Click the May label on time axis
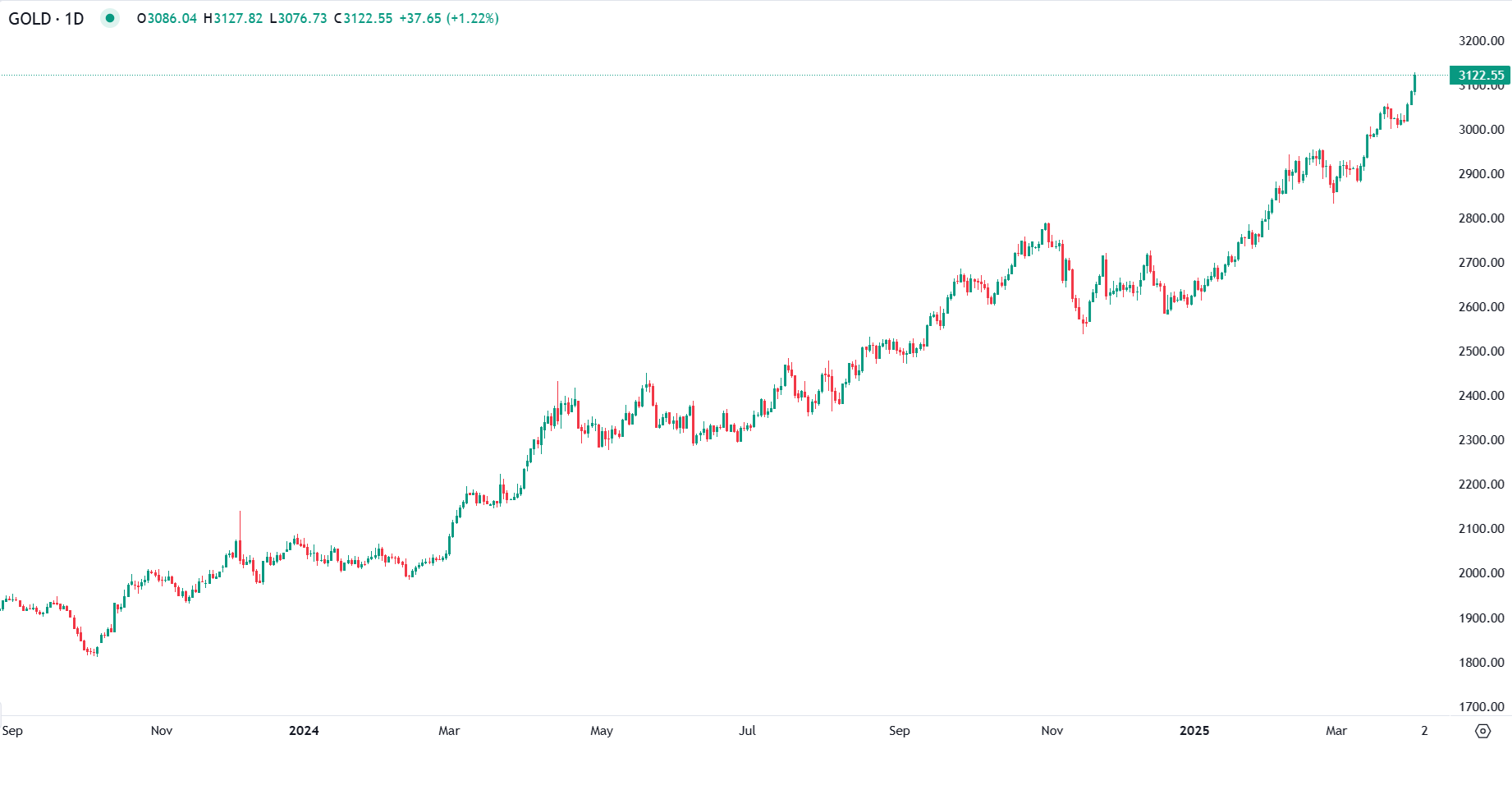Image resolution: width=1512 pixels, height=790 pixels. (602, 730)
